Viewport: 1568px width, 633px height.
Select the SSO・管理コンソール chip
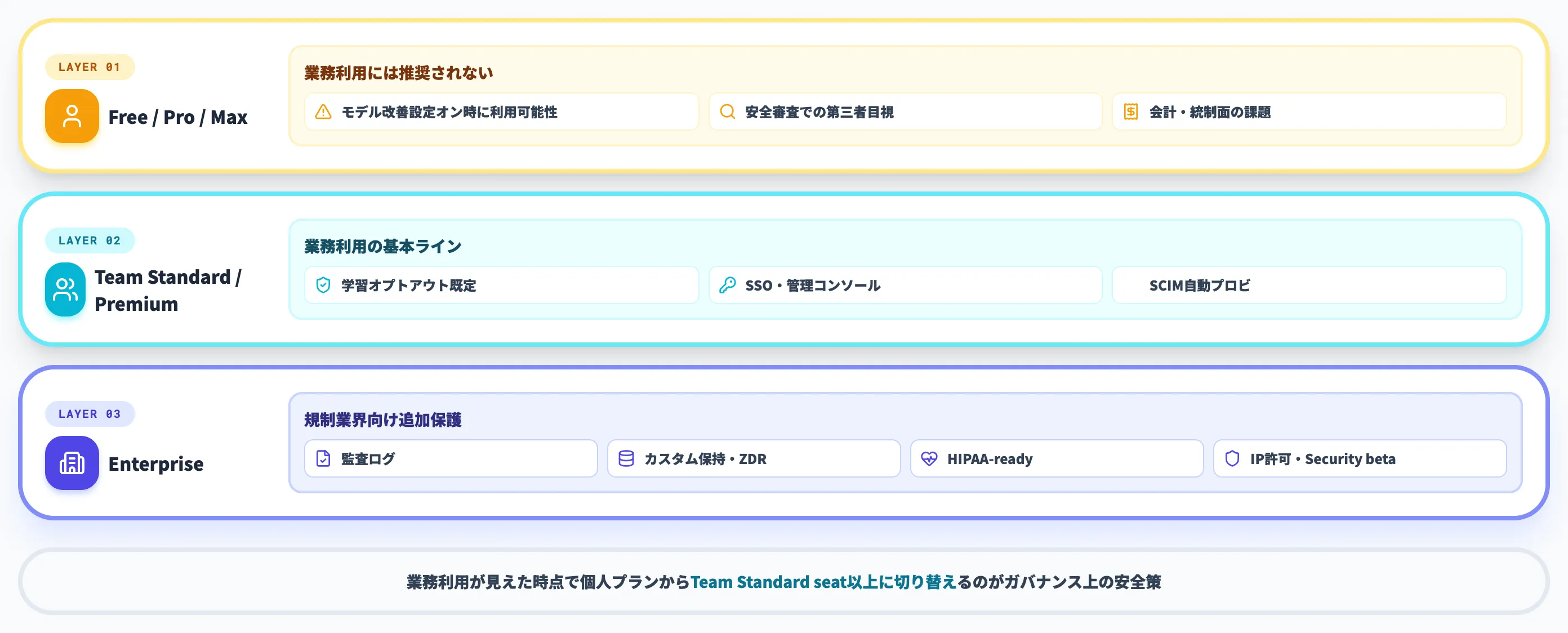905,285
